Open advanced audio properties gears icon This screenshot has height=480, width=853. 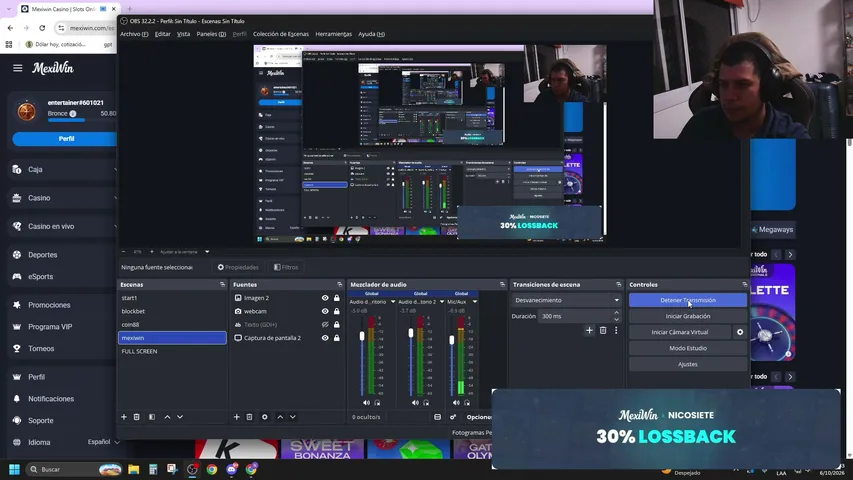[453, 417]
